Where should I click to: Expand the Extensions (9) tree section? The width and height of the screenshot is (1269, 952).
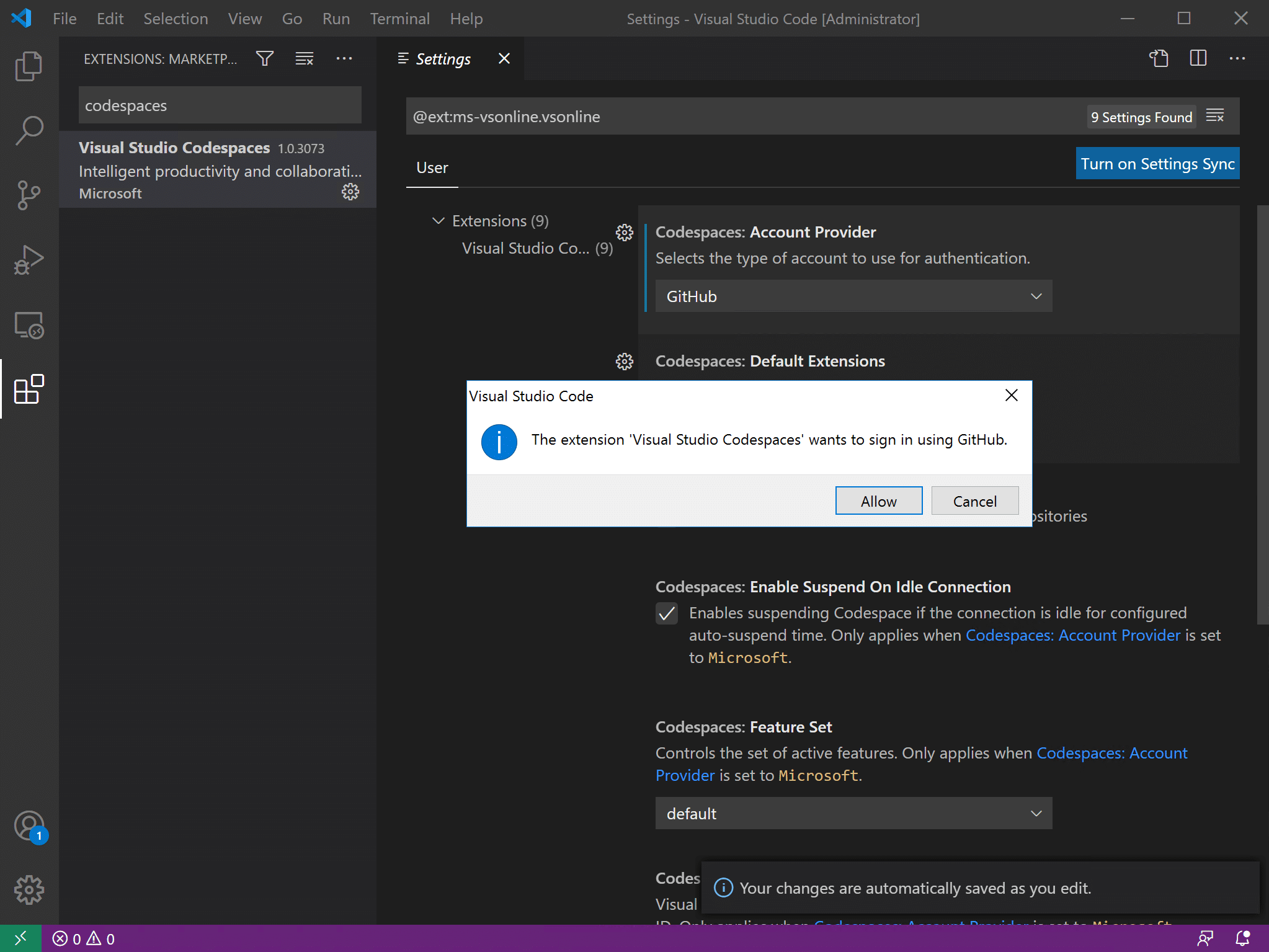(438, 220)
